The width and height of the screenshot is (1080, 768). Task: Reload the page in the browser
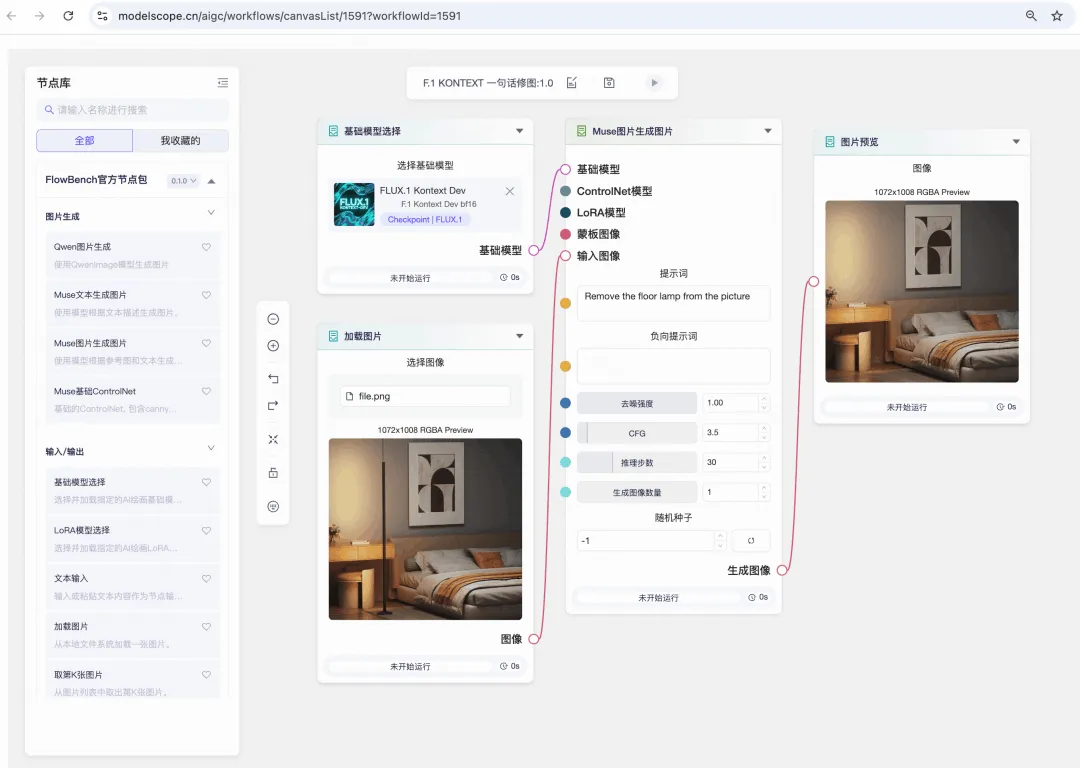[x=68, y=15]
